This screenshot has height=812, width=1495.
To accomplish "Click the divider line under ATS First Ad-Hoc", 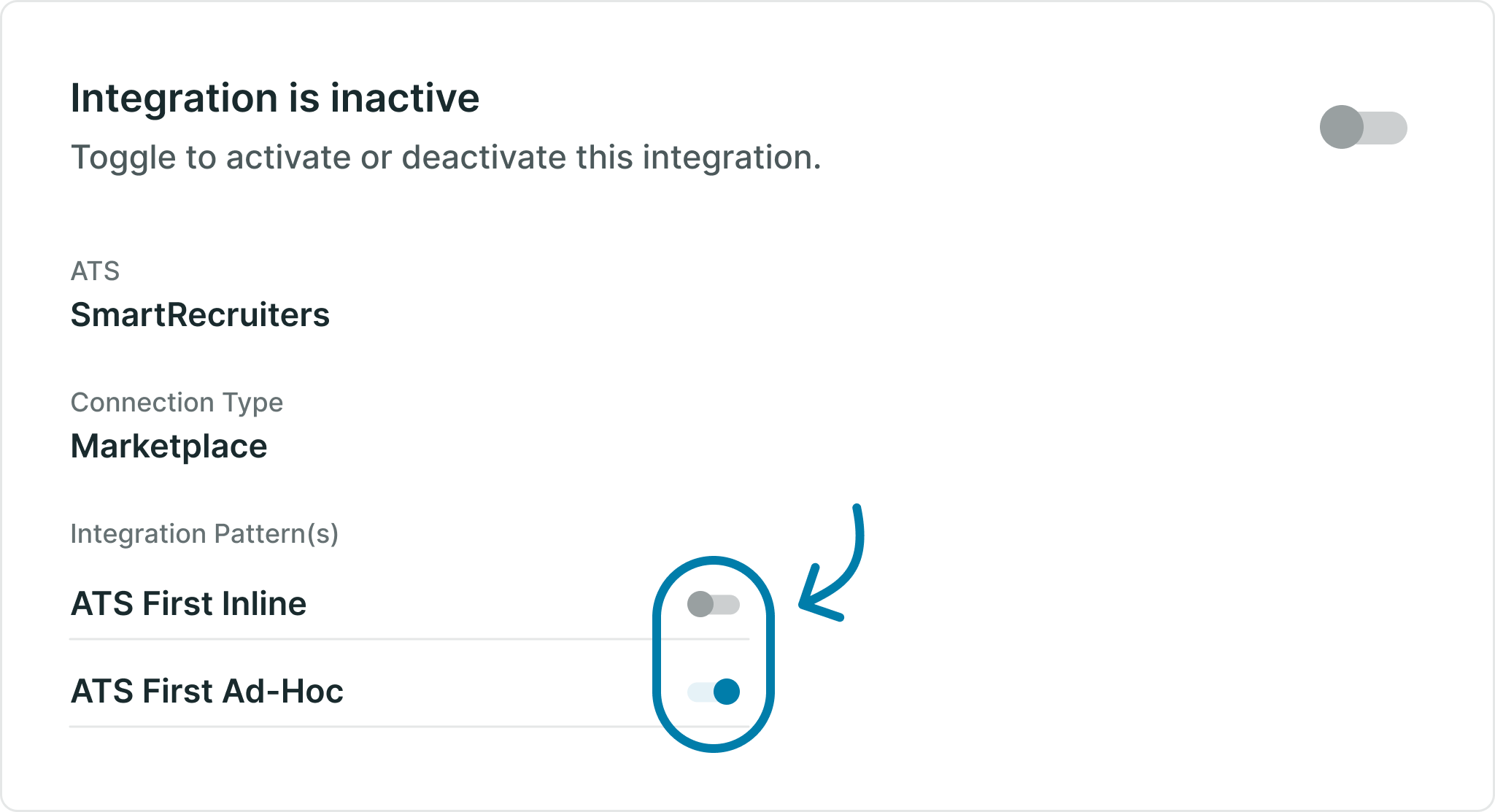I will pyautogui.click(x=365, y=727).
